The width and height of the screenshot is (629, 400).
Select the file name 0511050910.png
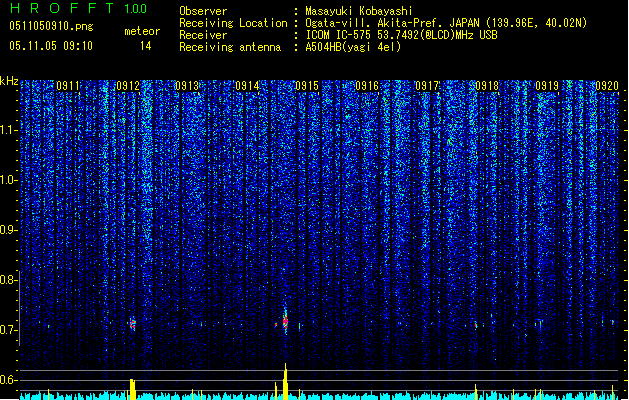(51, 26)
